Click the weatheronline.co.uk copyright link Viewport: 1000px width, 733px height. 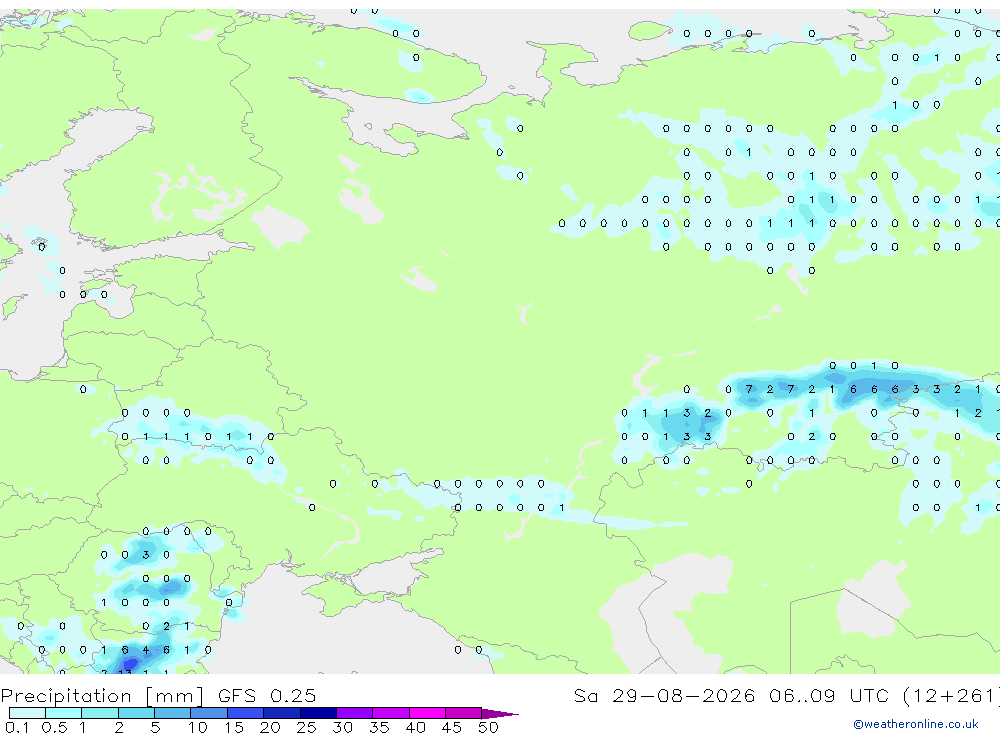916,724
